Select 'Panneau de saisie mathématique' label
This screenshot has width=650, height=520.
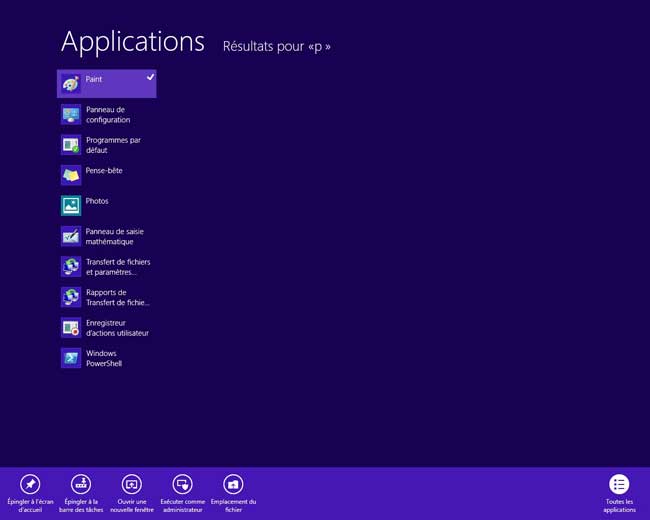tap(114, 236)
